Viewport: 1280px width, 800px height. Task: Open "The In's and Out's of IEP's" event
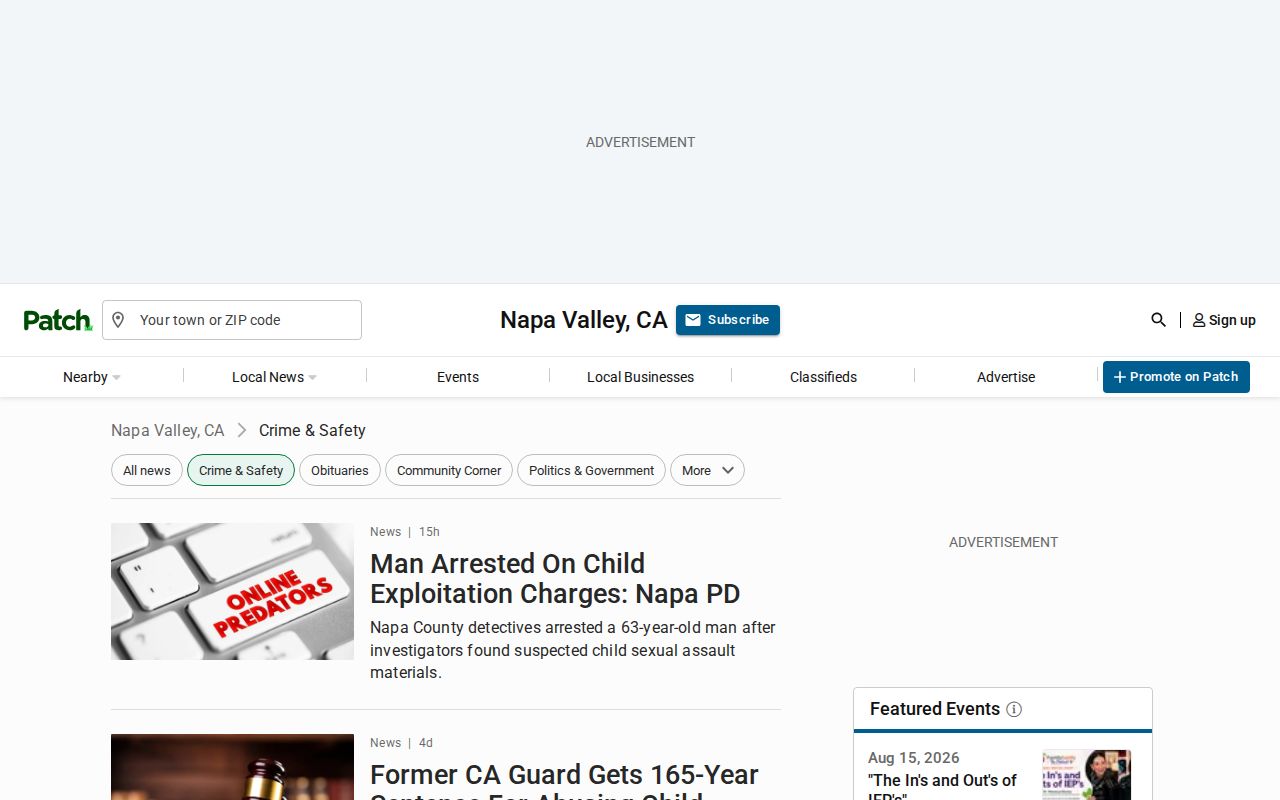pos(942,787)
